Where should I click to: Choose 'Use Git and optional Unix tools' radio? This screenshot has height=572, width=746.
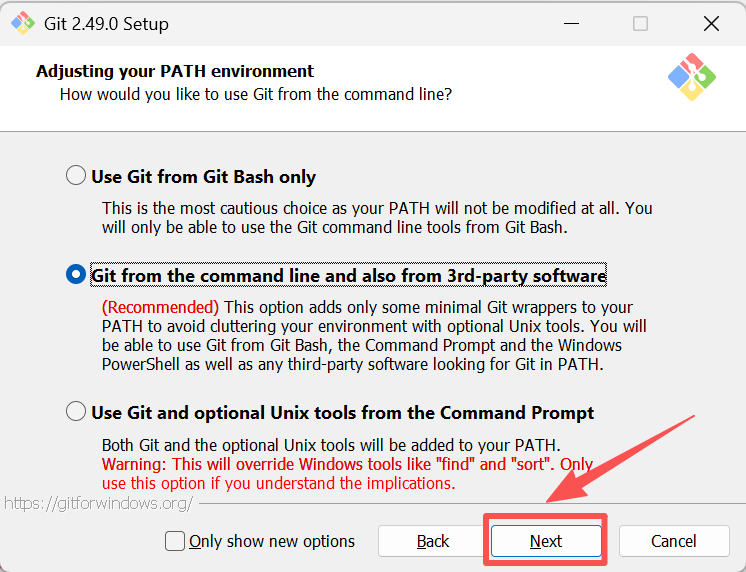point(76,412)
